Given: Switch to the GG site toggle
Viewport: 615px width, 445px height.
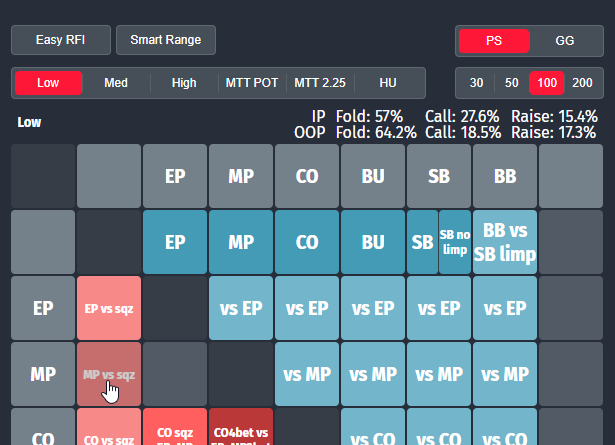Looking at the screenshot, I should [565, 40].
